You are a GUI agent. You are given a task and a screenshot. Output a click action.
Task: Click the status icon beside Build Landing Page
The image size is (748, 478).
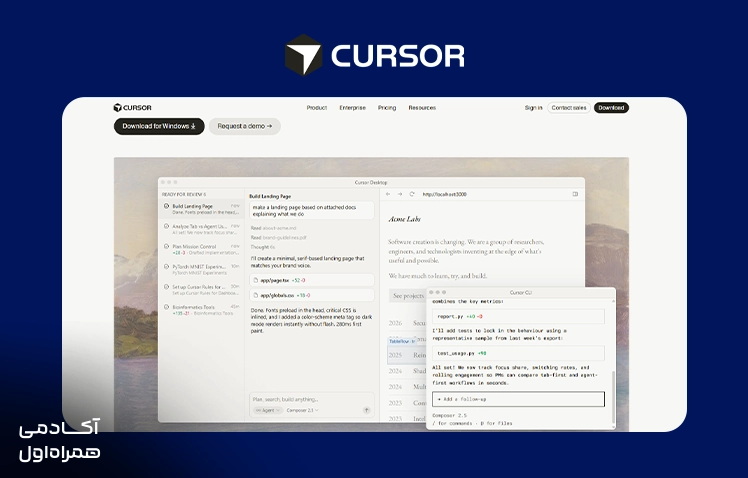166,206
